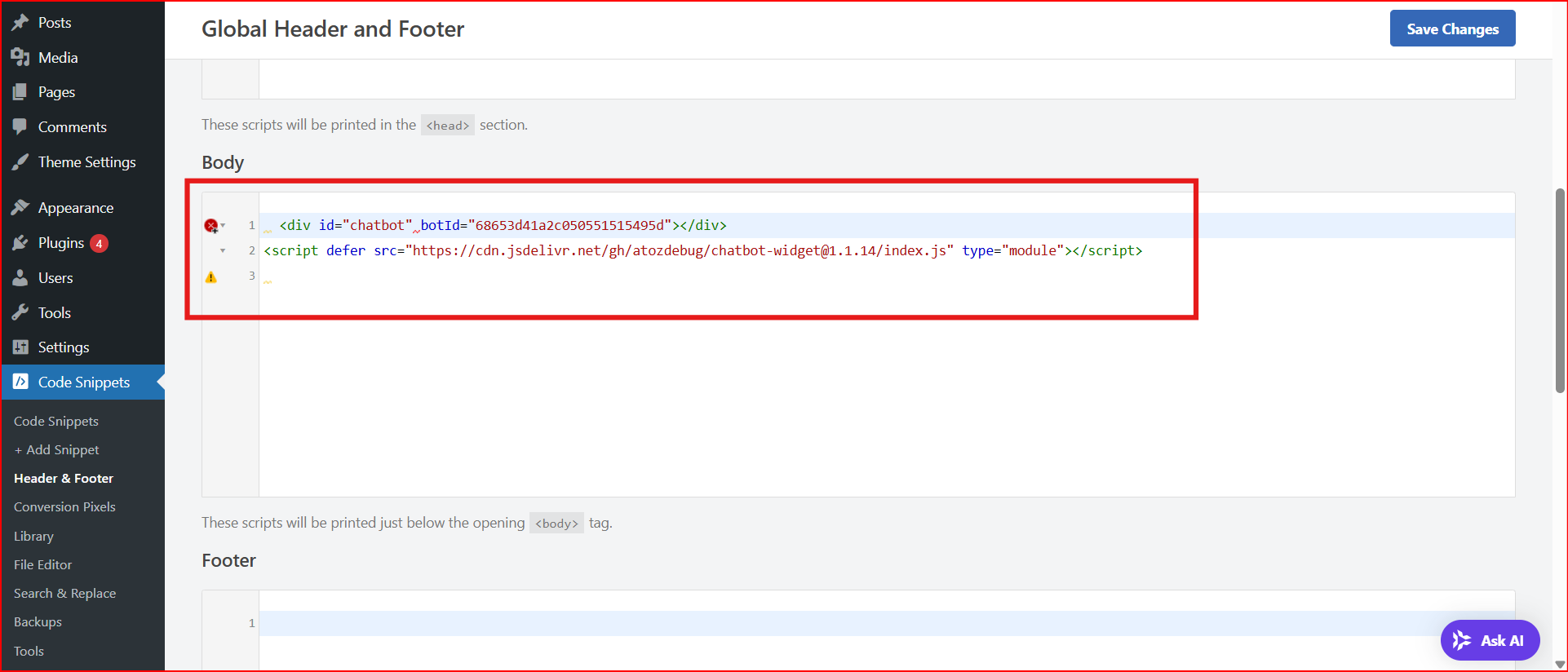
Task: Open Conversion Pixels submenu item
Action: tap(64, 506)
